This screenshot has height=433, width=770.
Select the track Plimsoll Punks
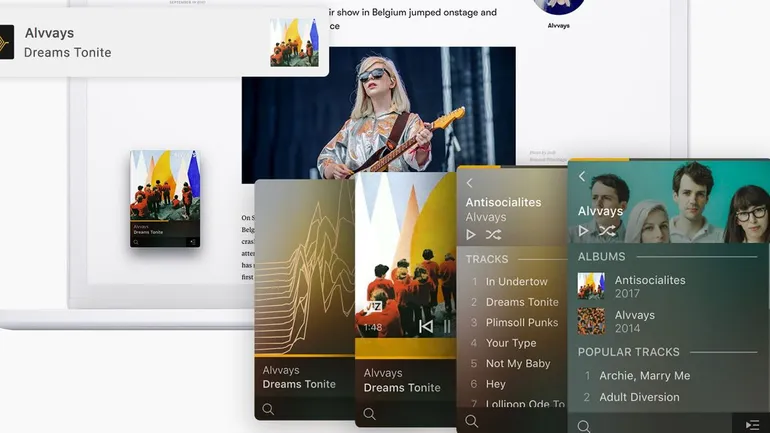[x=521, y=323]
